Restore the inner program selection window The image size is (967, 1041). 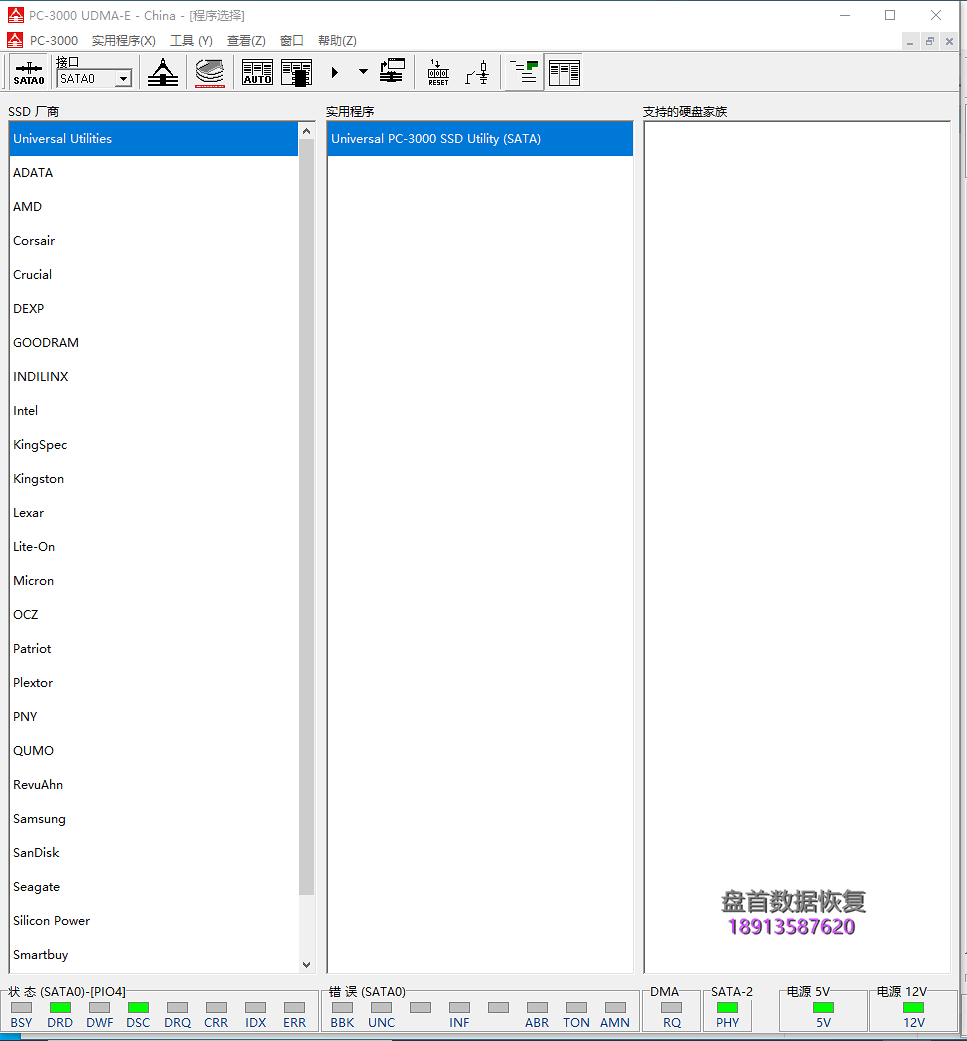(x=930, y=41)
